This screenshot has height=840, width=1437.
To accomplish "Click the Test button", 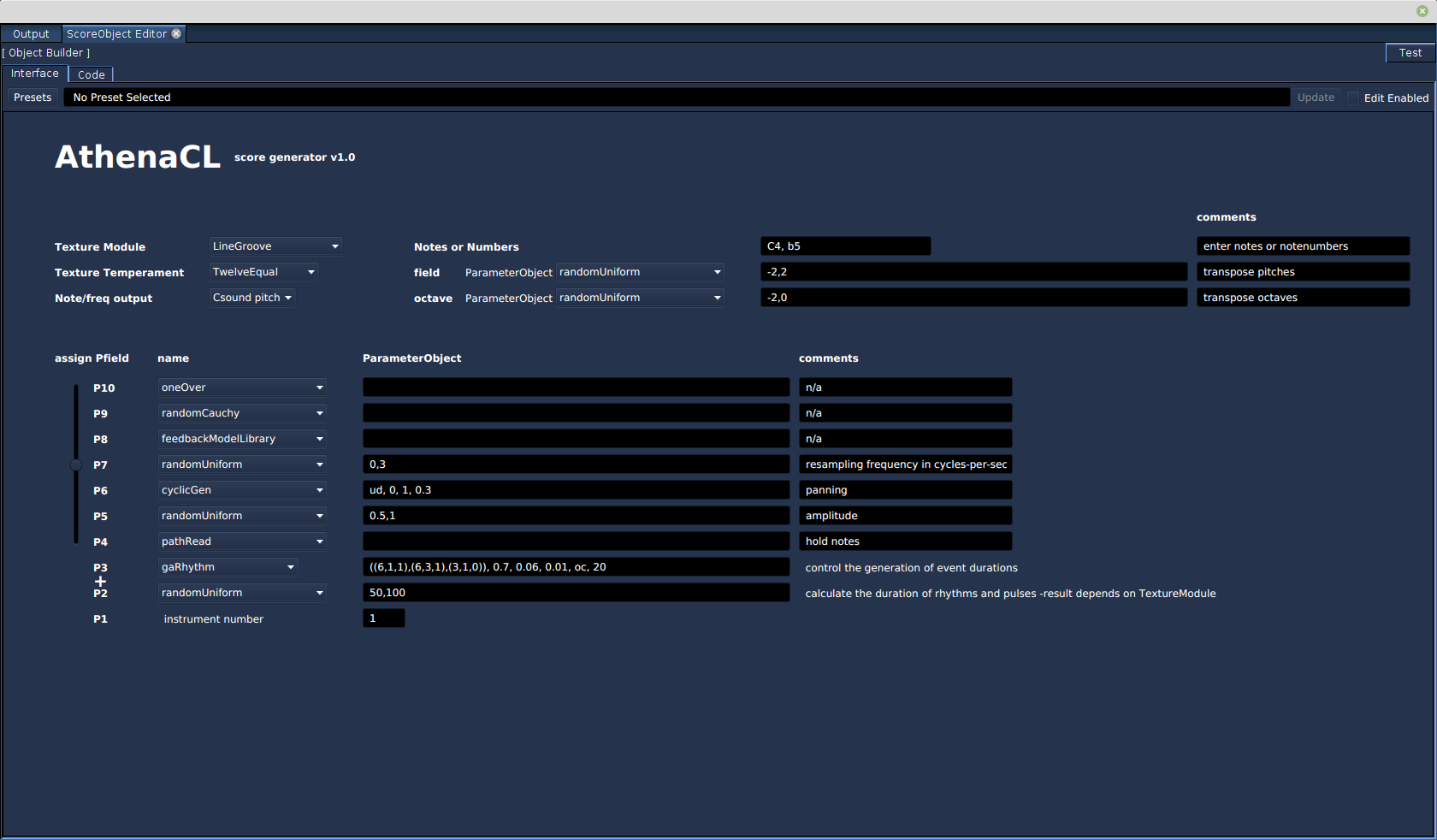I will point(1410,53).
